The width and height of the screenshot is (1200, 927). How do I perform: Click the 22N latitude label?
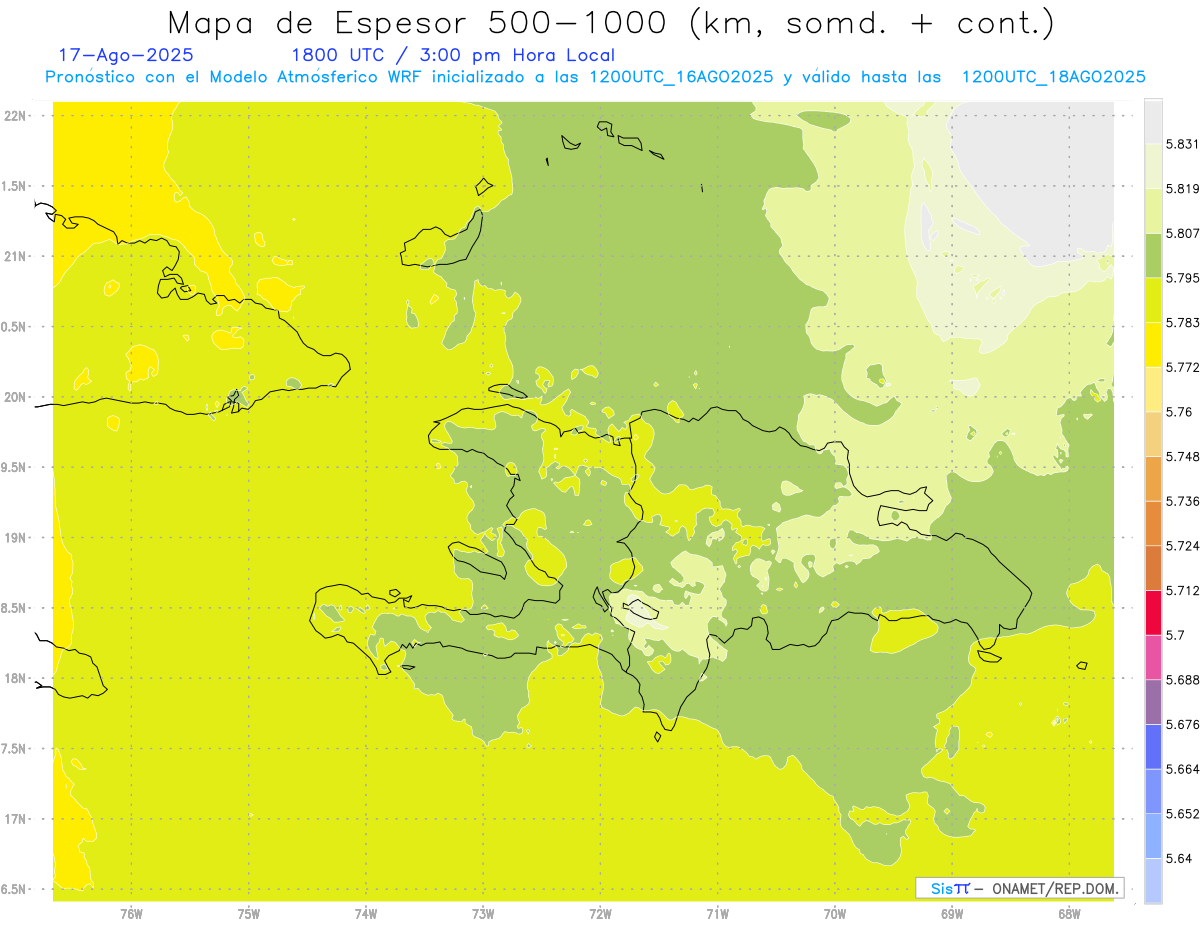coord(14,115)
